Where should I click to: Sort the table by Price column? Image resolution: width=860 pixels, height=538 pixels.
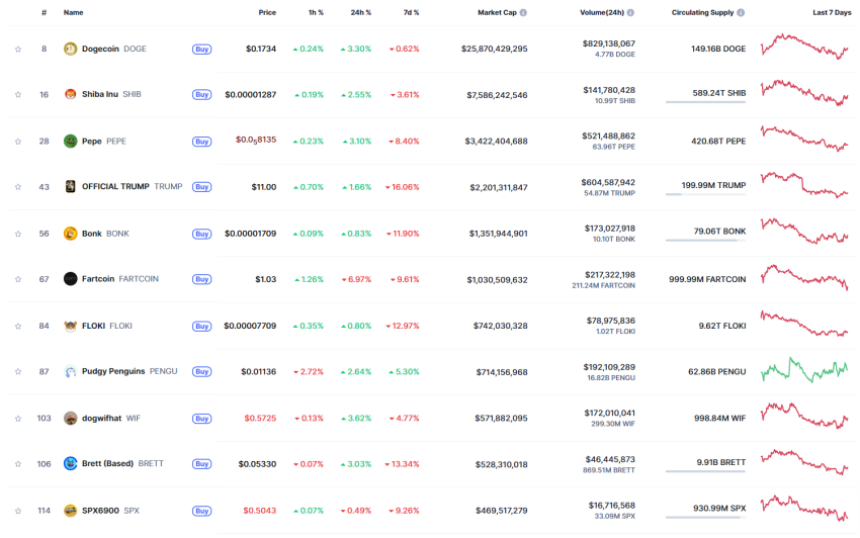click(267, 13)
